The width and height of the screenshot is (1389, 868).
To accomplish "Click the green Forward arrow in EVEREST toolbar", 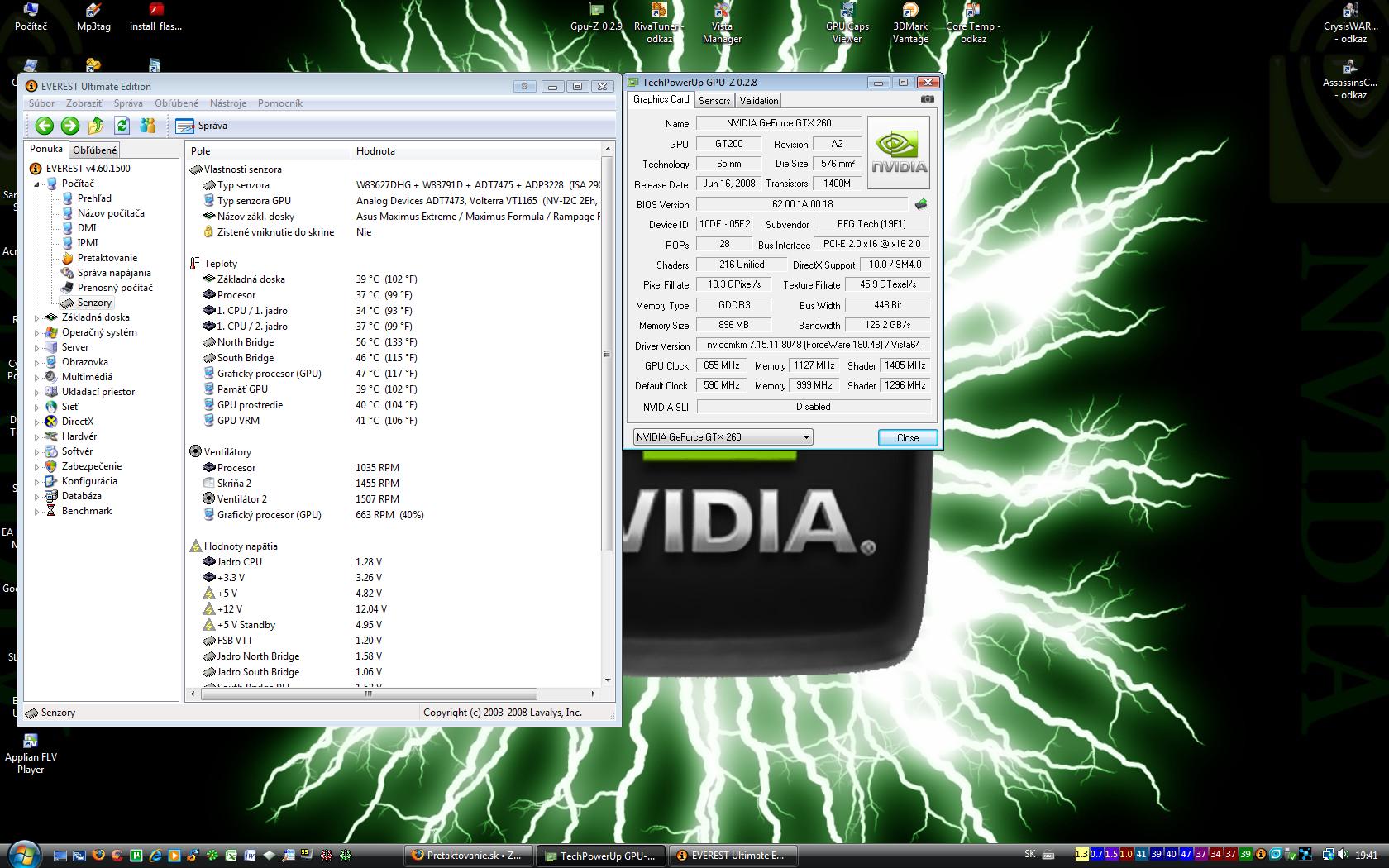I will click(x=70, y=126).
